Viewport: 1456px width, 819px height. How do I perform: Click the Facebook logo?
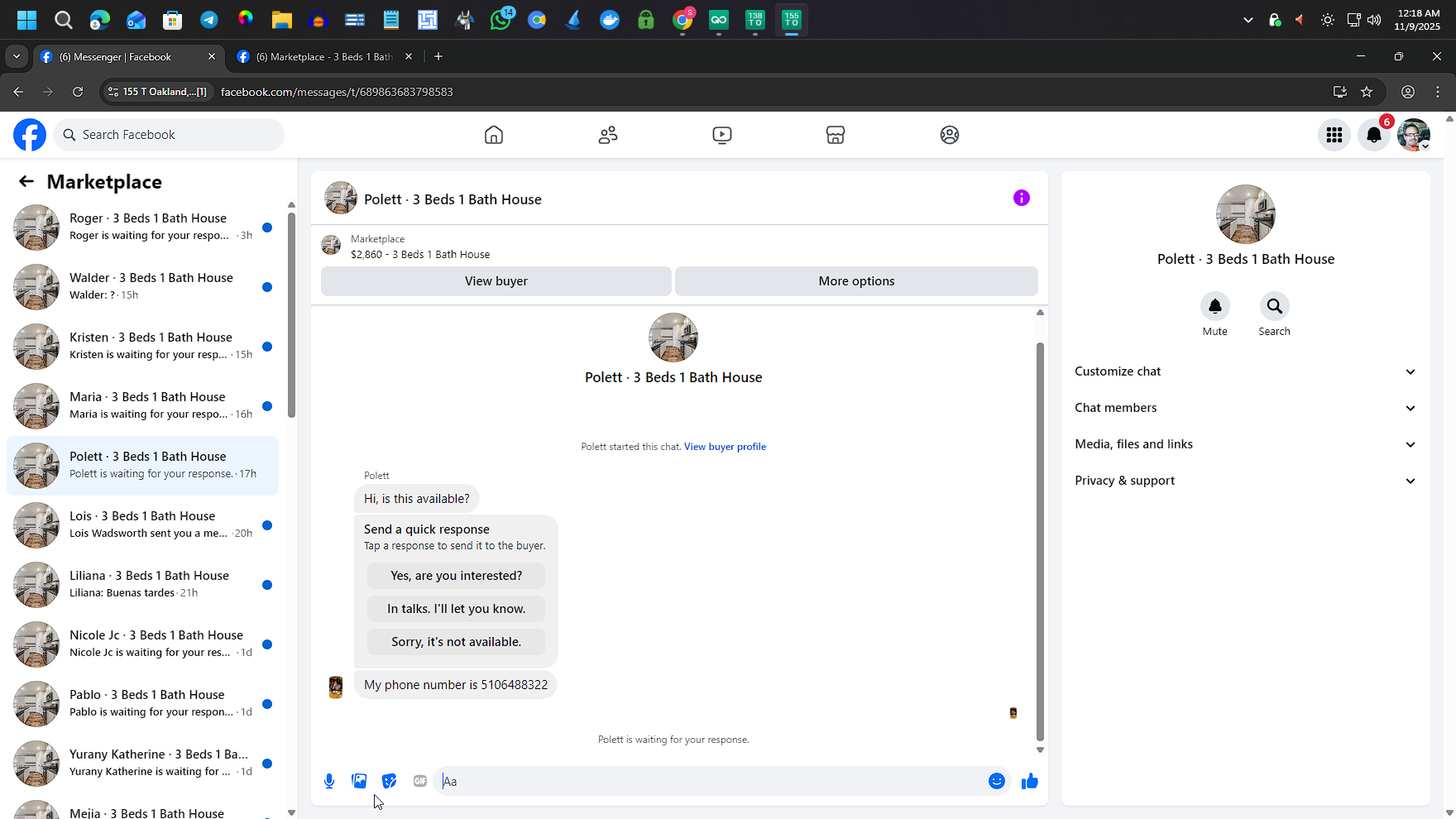tap(30, 135)
